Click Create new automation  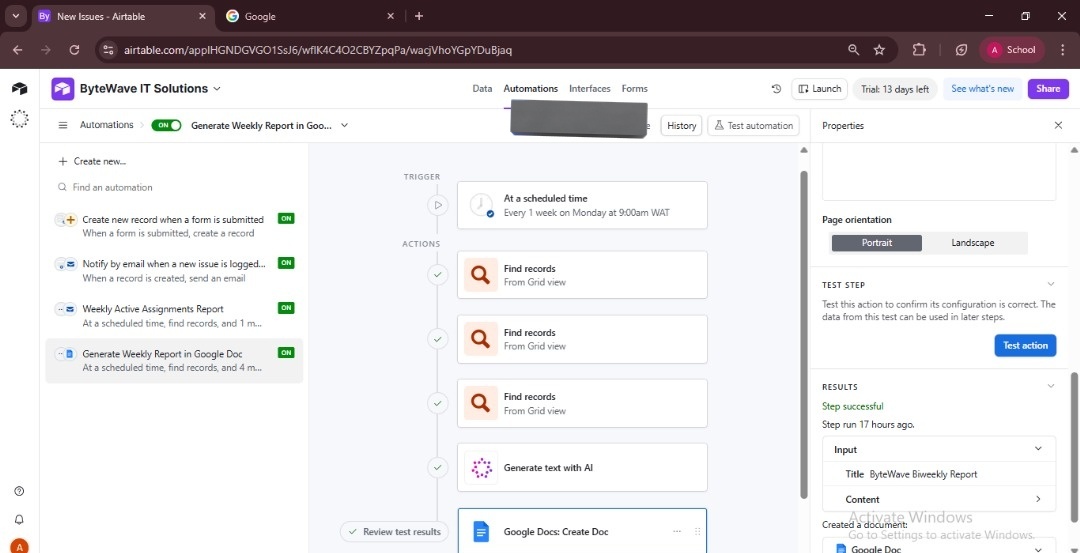pyautogui.click(x=92, y=161)
